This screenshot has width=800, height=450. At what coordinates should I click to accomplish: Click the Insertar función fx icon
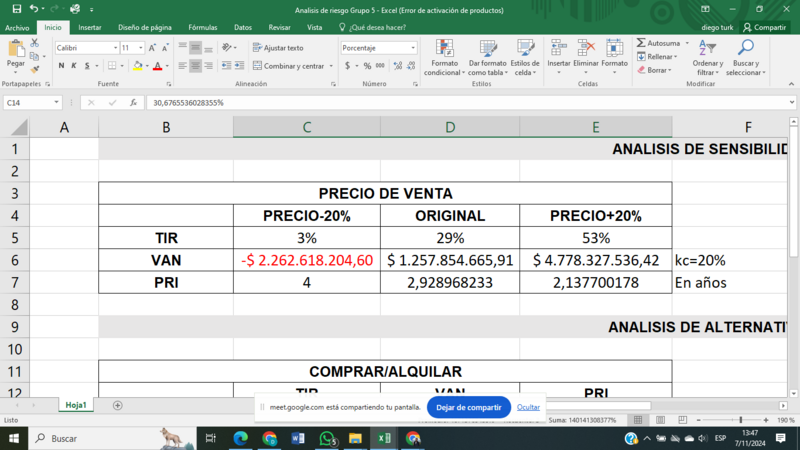pos(133,102)
